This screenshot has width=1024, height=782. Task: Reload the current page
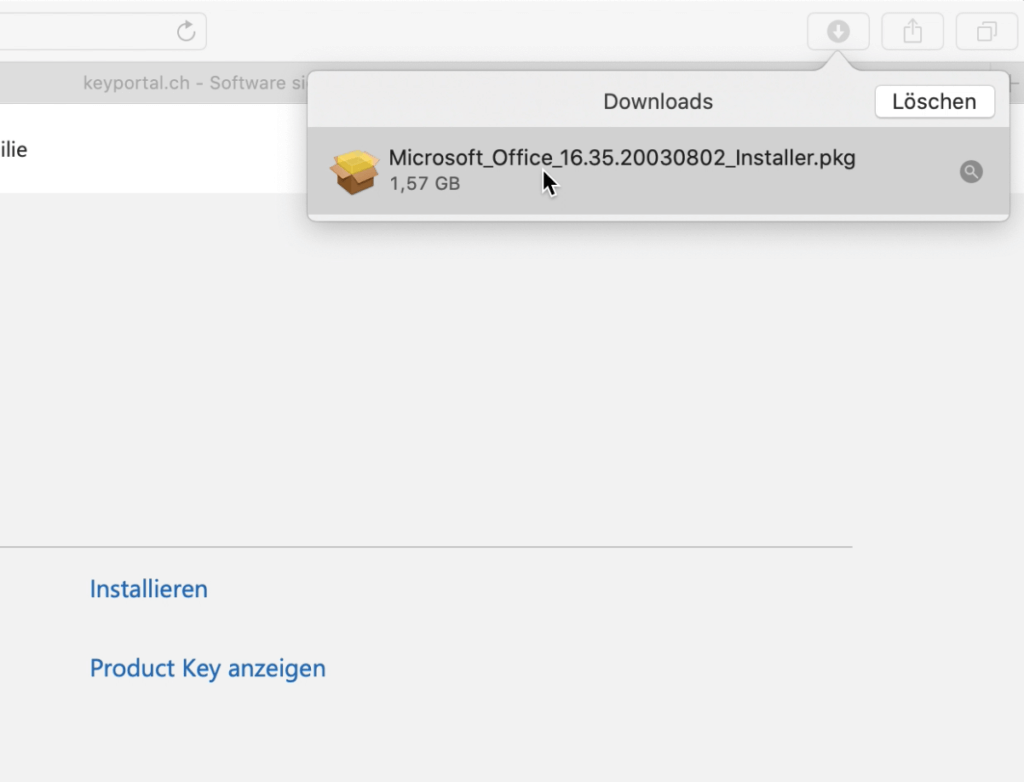click(187, 30)
